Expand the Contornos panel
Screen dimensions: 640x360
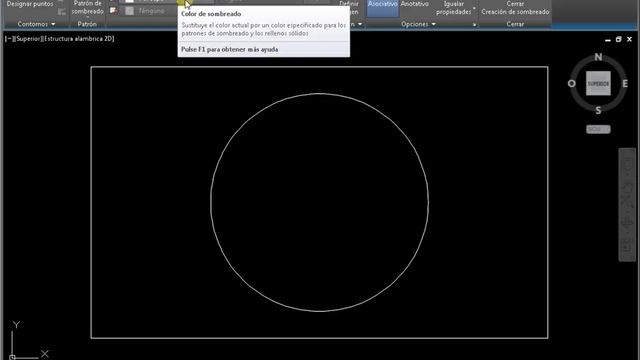pyautogui.click(x=36, y=24)
